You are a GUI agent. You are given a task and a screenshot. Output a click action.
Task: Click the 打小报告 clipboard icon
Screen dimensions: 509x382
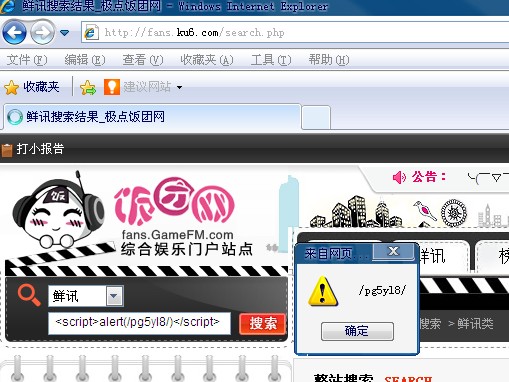pyautogui.click(x=7, y=150)
